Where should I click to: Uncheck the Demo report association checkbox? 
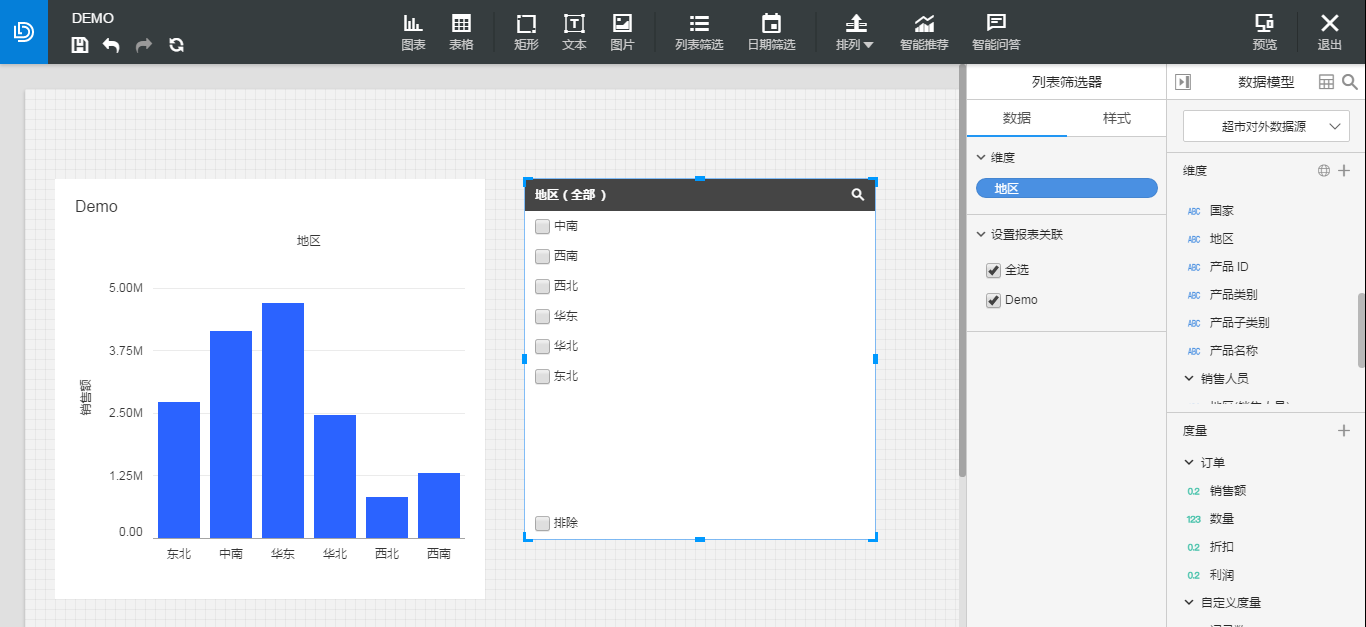coord(993,300)
